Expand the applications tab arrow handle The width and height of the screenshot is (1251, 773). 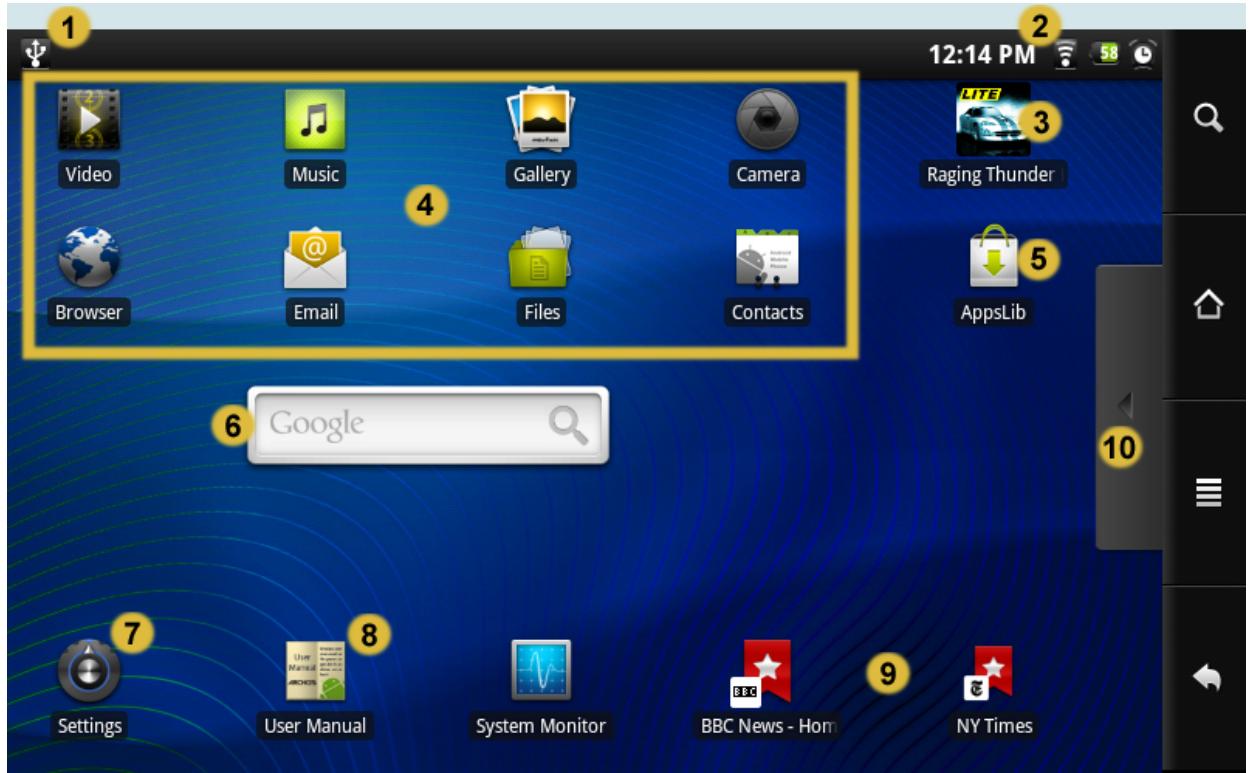1129,406
